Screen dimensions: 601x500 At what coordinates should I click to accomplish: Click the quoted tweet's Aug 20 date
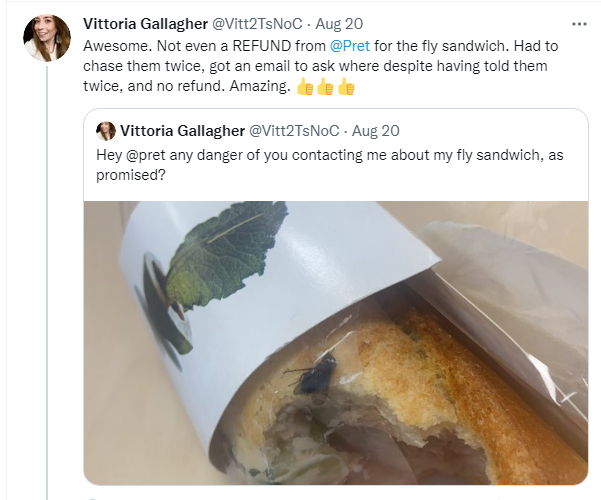tap(378, 131)
